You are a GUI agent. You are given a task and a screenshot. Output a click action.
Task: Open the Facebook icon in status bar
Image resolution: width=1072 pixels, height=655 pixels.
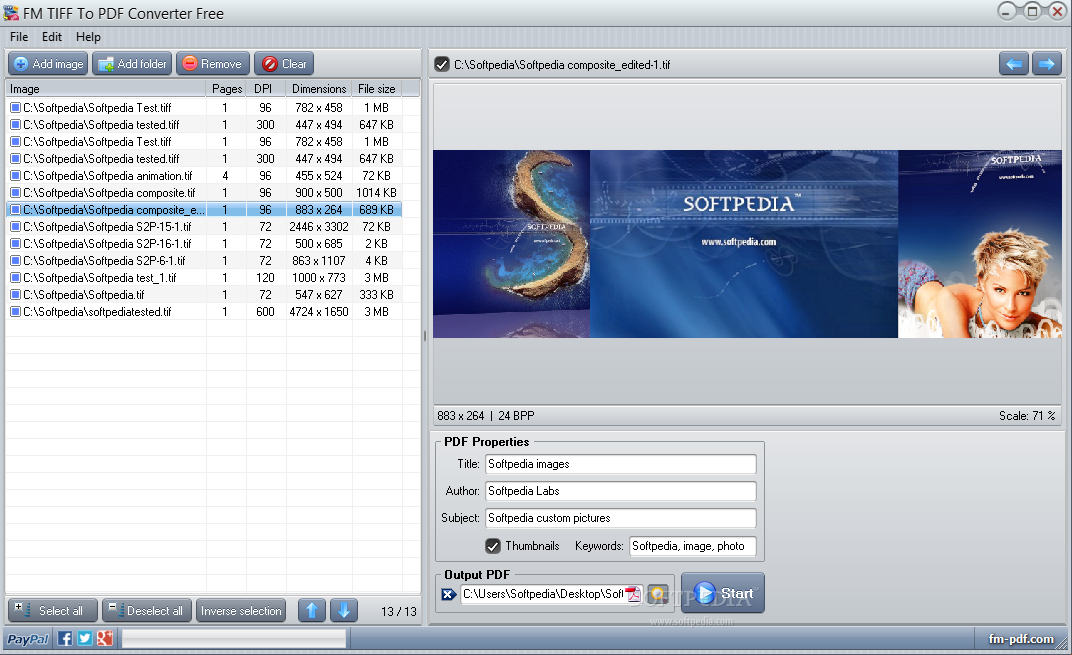coord(65,639)
